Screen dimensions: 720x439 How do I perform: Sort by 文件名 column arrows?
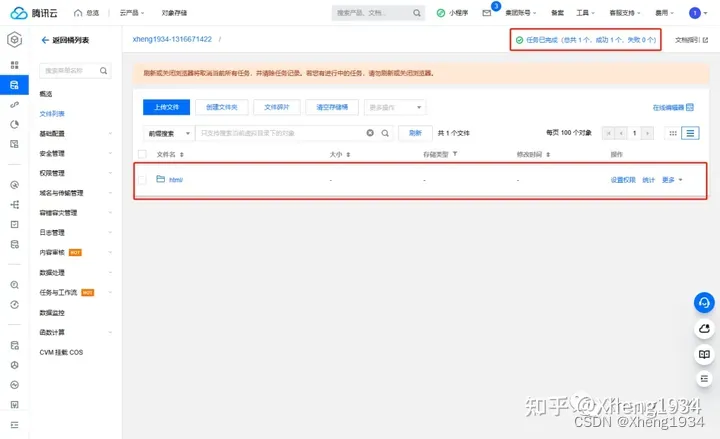[182, 155]
